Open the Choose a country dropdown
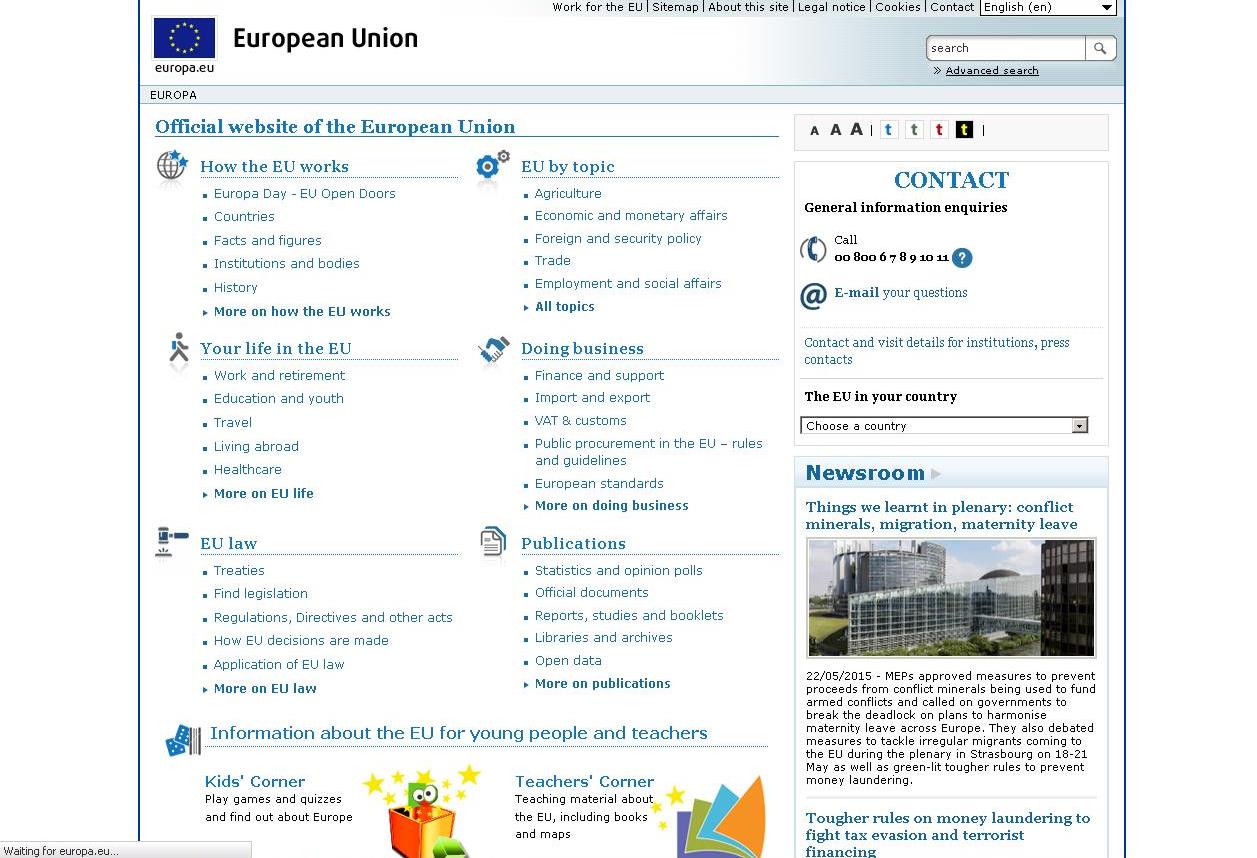Screen dimensions: 1257x858 [x=944, y=425]
